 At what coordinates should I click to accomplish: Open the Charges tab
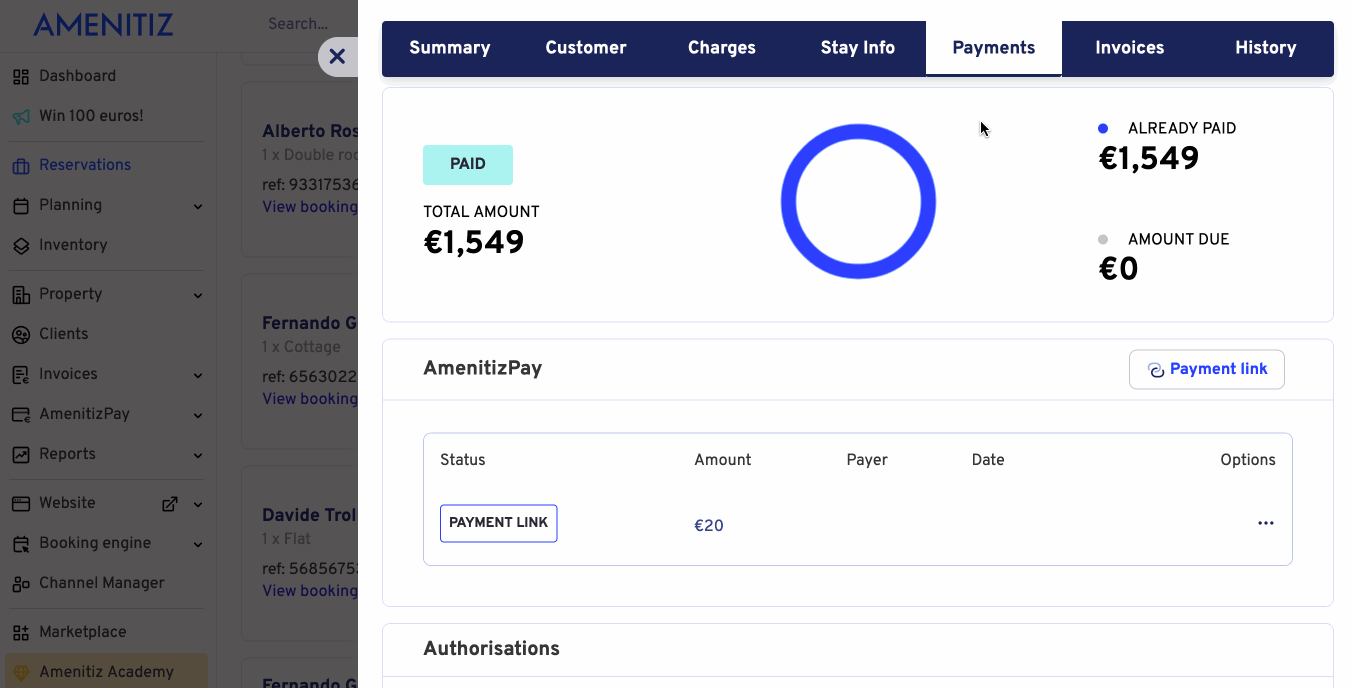722,48
